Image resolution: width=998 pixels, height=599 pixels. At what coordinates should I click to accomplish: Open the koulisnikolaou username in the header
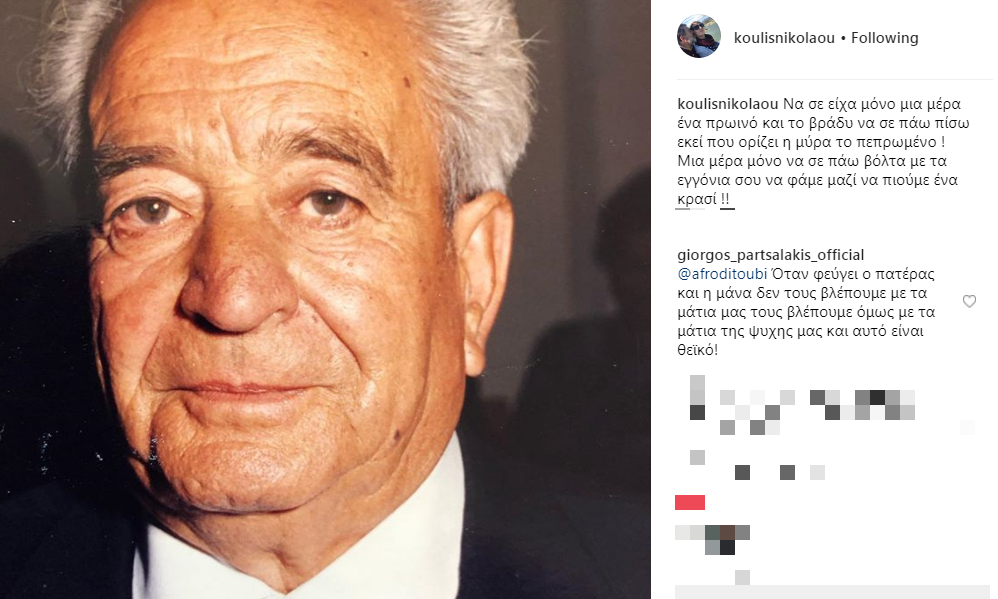(784, 38)
